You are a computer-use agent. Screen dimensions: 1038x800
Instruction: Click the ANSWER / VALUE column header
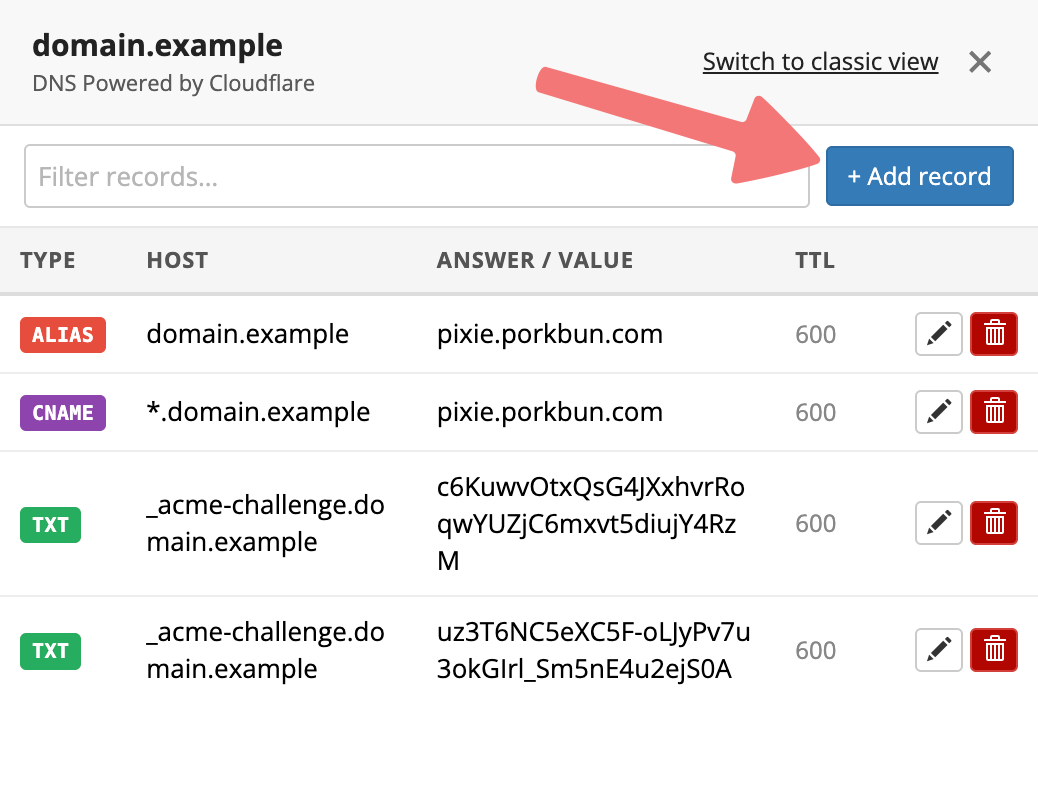point(535,261)
